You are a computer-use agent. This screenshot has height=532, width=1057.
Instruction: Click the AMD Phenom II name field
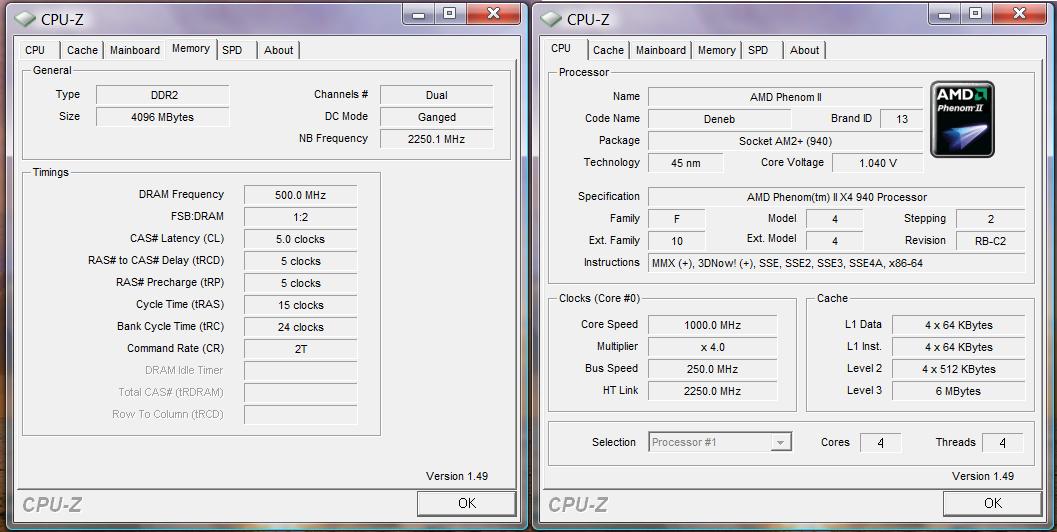[785, 97]
